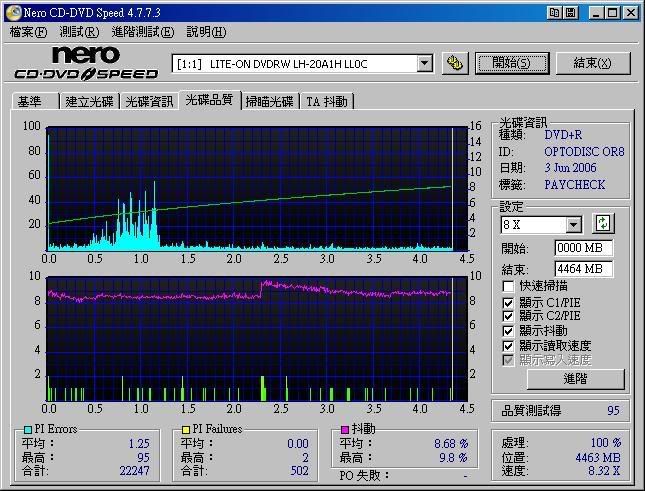Open the 8 X speed dropdown
The height and width of the screenshot is (491, 645).
click(573, 225)
